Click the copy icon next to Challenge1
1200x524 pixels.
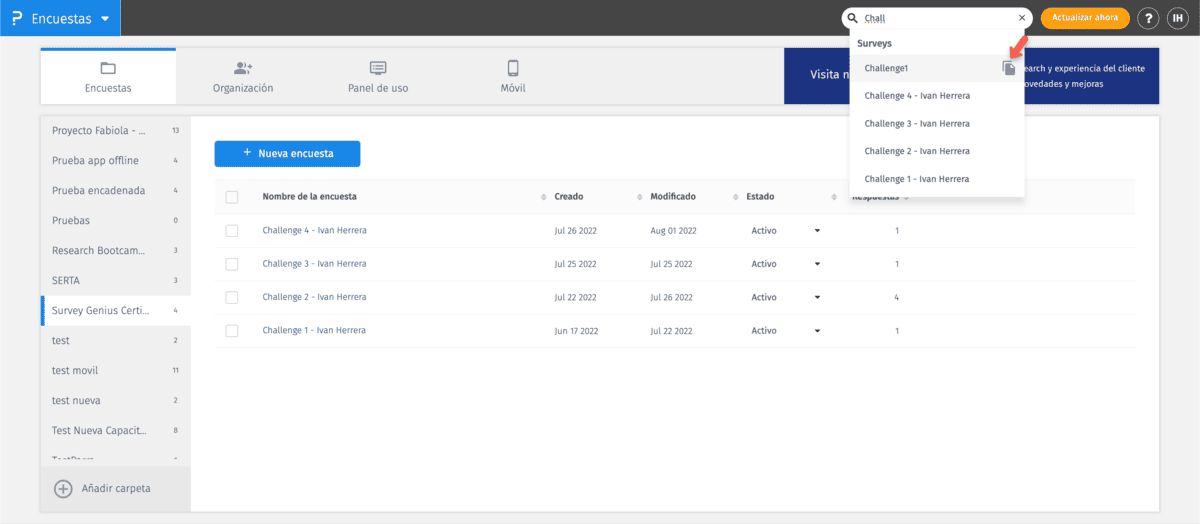click(1009, 68)
